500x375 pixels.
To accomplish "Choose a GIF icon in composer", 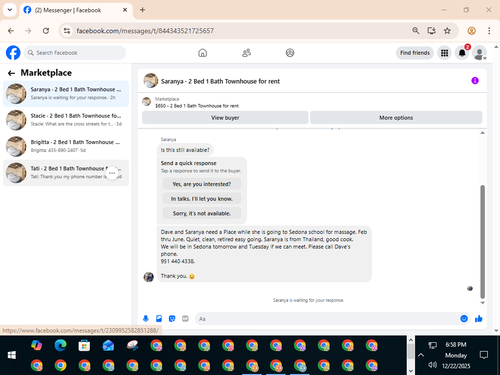I will (x=185, y=319).
